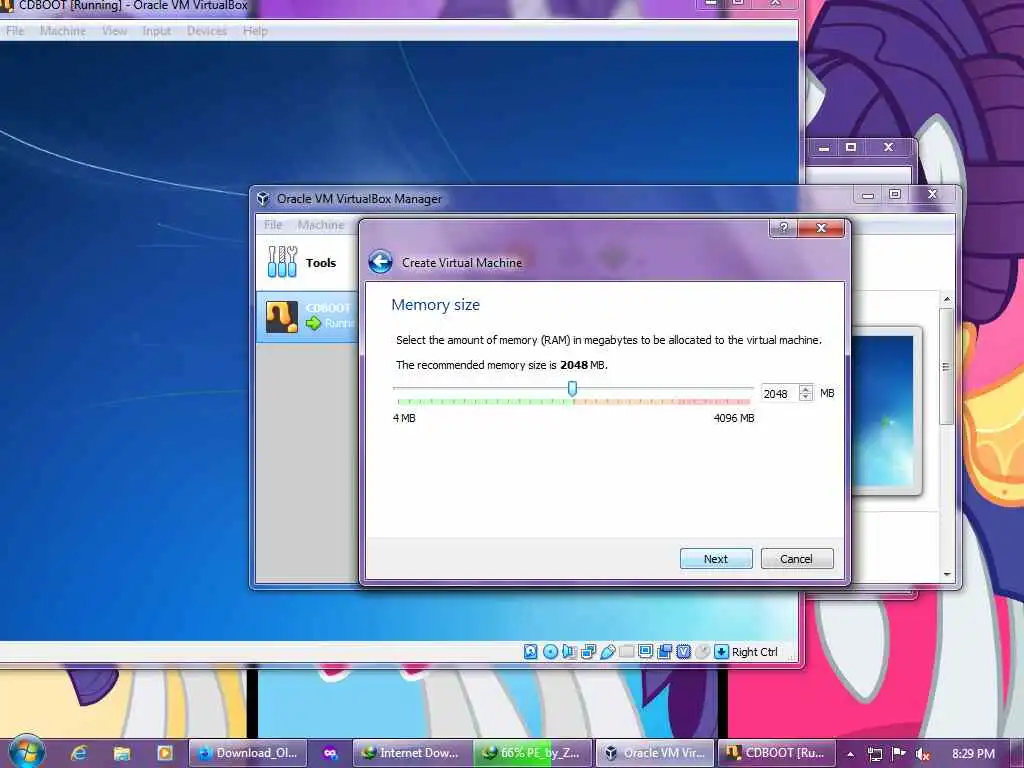The width and height of the screenshot is (1024, 768).
Task: Click the help question mark button on wizard title bar
Action: (x=784, y=227)
